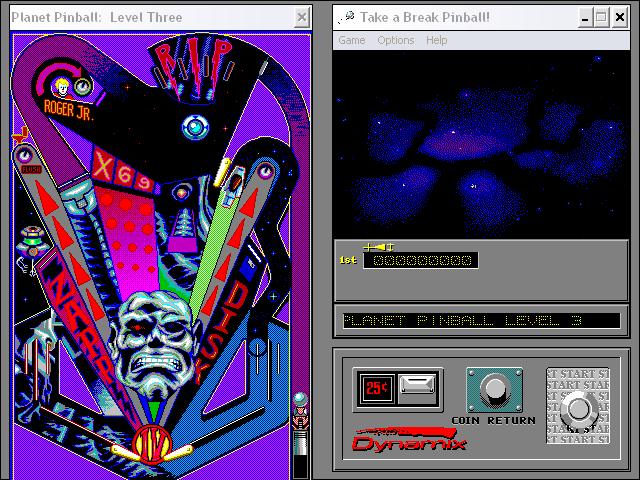Click the red toilet icon
Image resolution: width=640 pixels, height=480 pixels.
click(x=20, y=134)
